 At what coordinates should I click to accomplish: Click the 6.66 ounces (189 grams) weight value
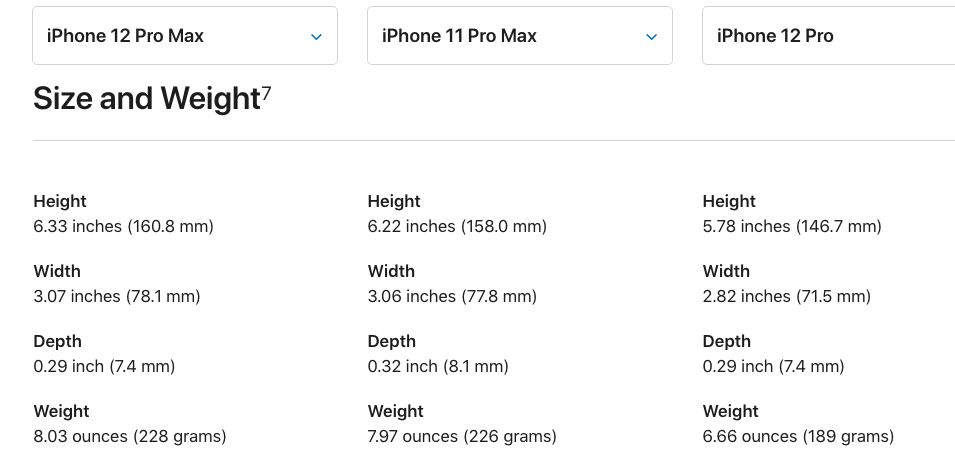coord(798,436)
